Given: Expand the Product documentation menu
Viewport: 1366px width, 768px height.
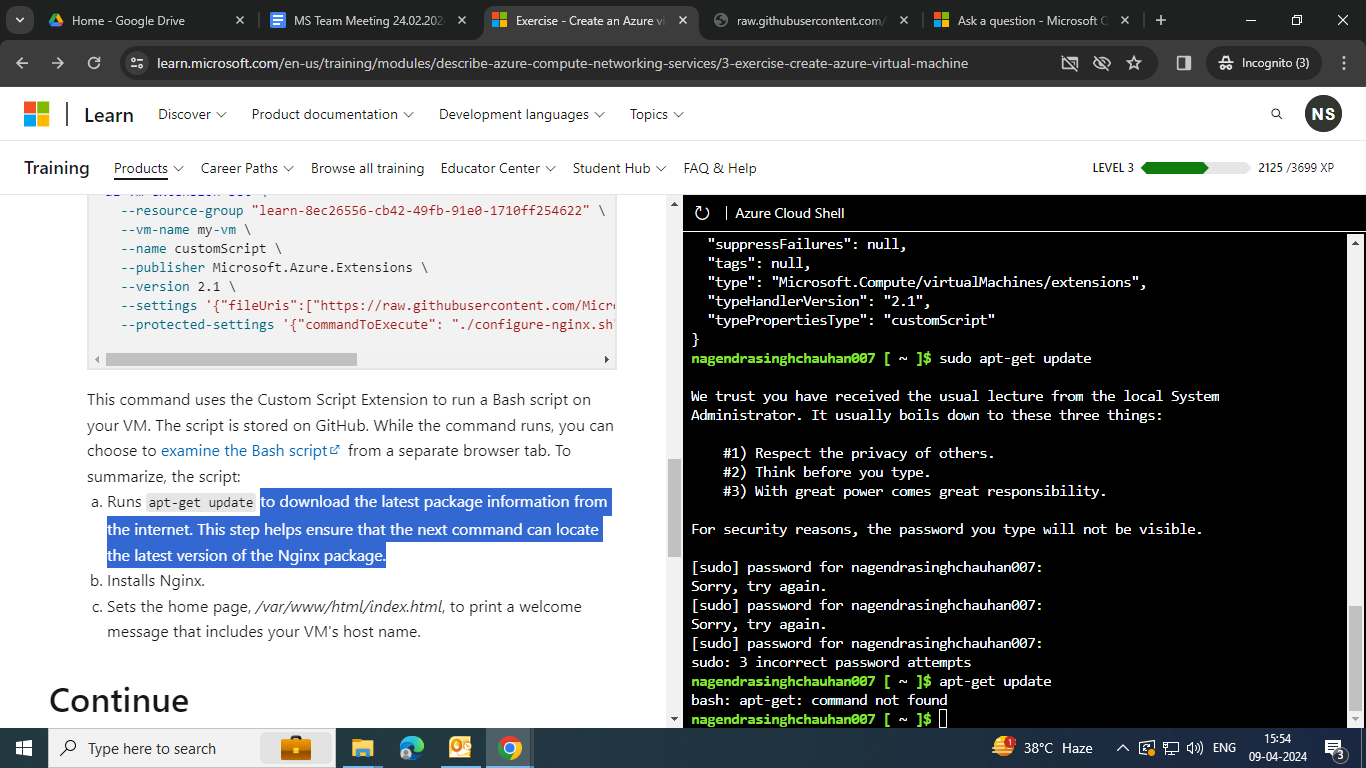Looking at the screenshot, I should tap(333, 114).
